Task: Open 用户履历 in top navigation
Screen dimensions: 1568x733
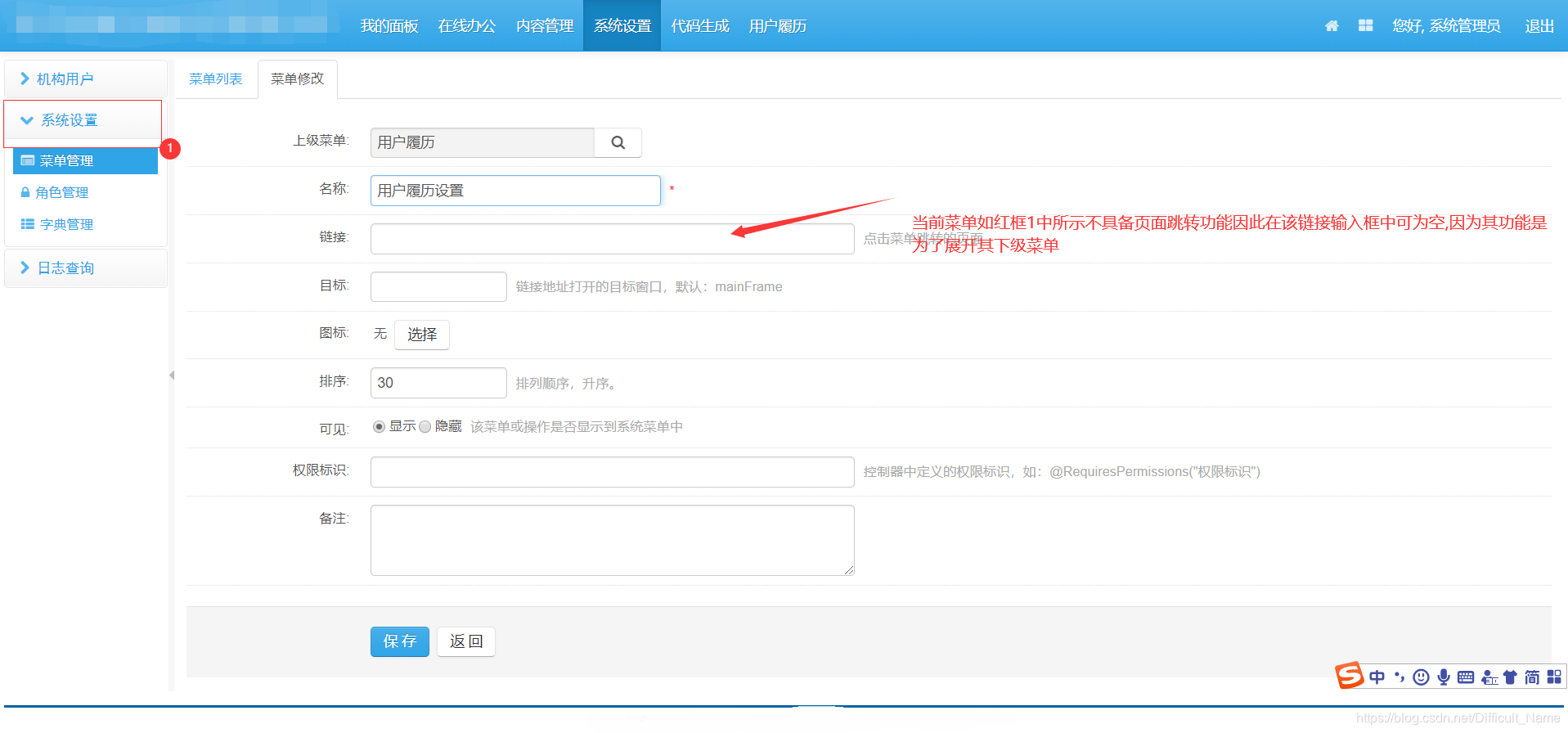Action: click(778, 26)
